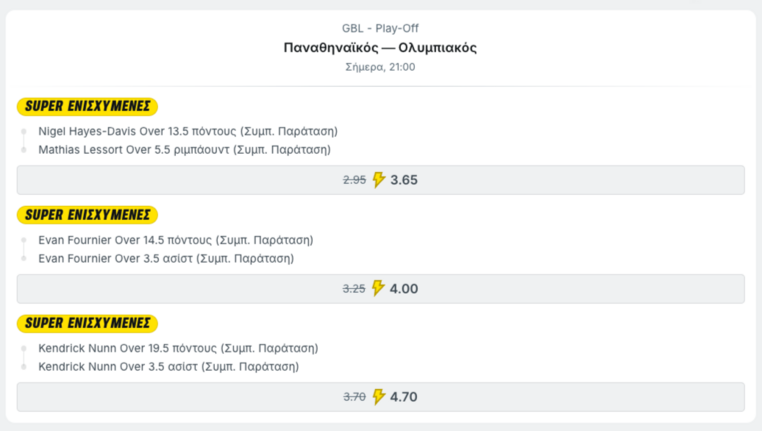Click Nigel Hayes-Davis Over 13.5 πόντους selection

(x=188, y=131)
